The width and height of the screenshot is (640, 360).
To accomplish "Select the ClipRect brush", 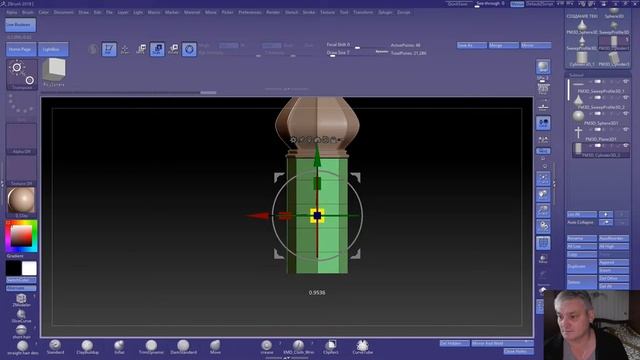I will pyautogui.click(x=331, y=347).
